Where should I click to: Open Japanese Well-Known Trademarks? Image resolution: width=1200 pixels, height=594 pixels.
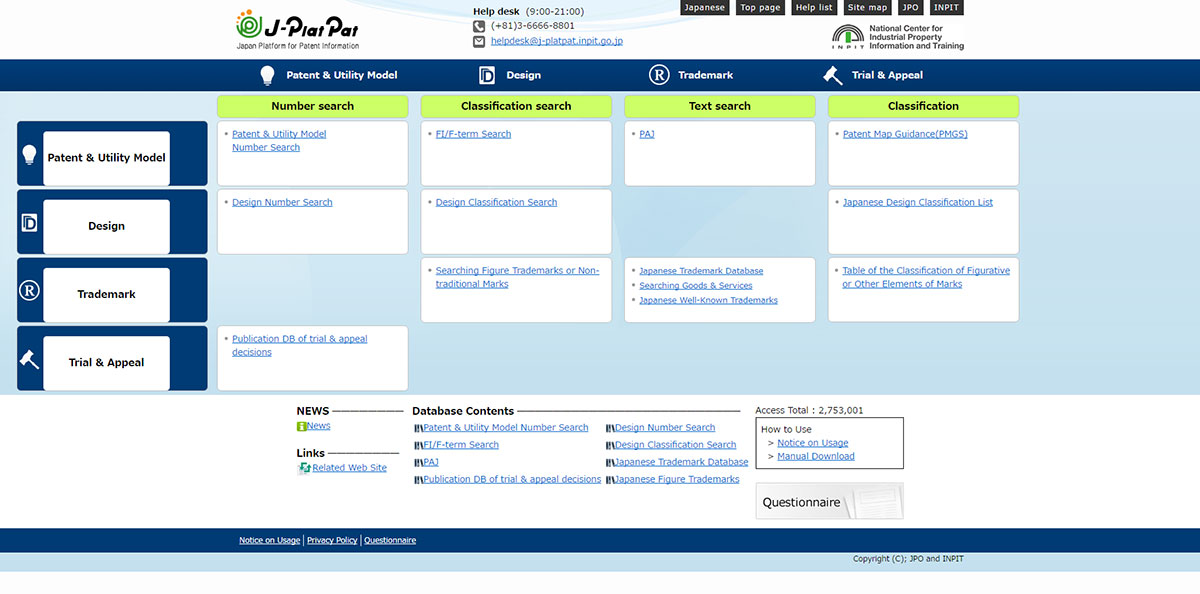[708, 300]
